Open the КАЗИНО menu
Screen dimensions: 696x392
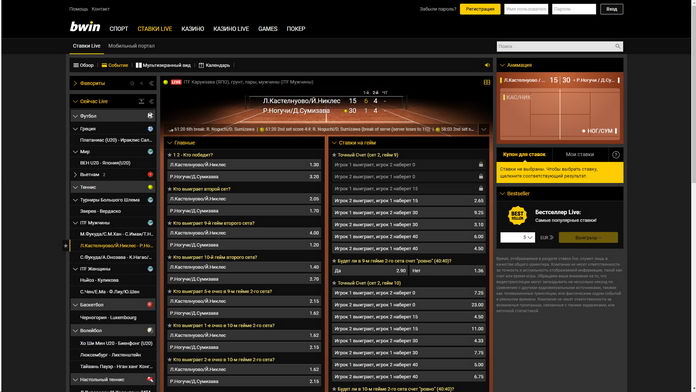[x=193, y=29]
